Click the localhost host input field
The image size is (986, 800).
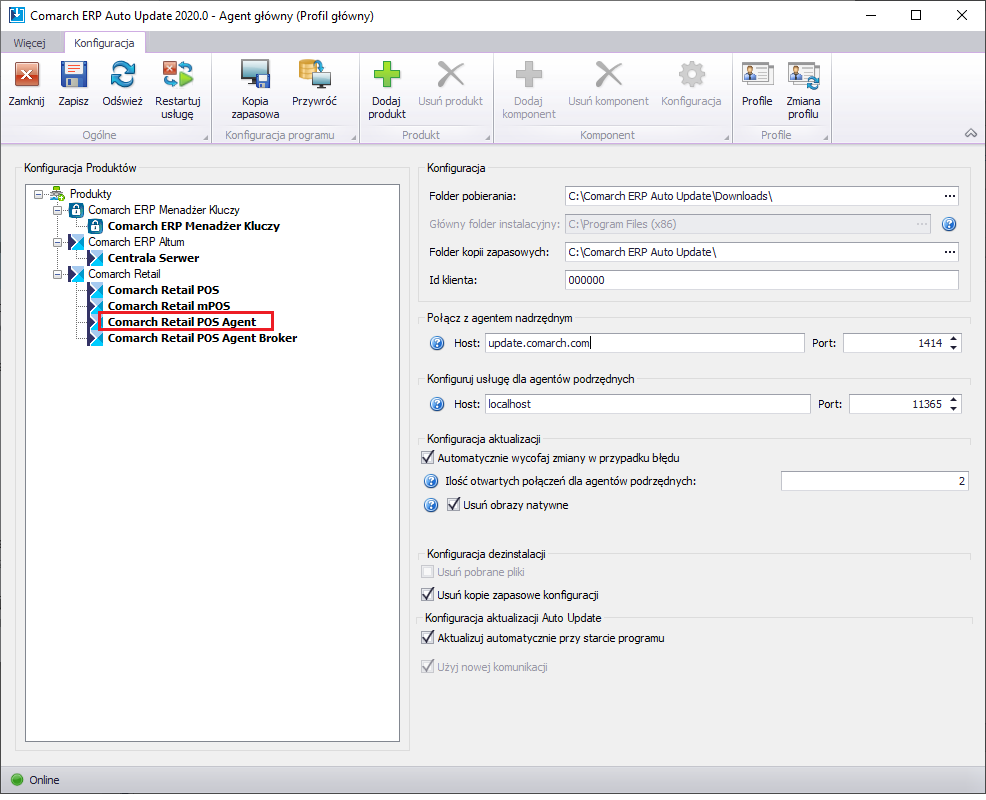click(x=648, y=404)
